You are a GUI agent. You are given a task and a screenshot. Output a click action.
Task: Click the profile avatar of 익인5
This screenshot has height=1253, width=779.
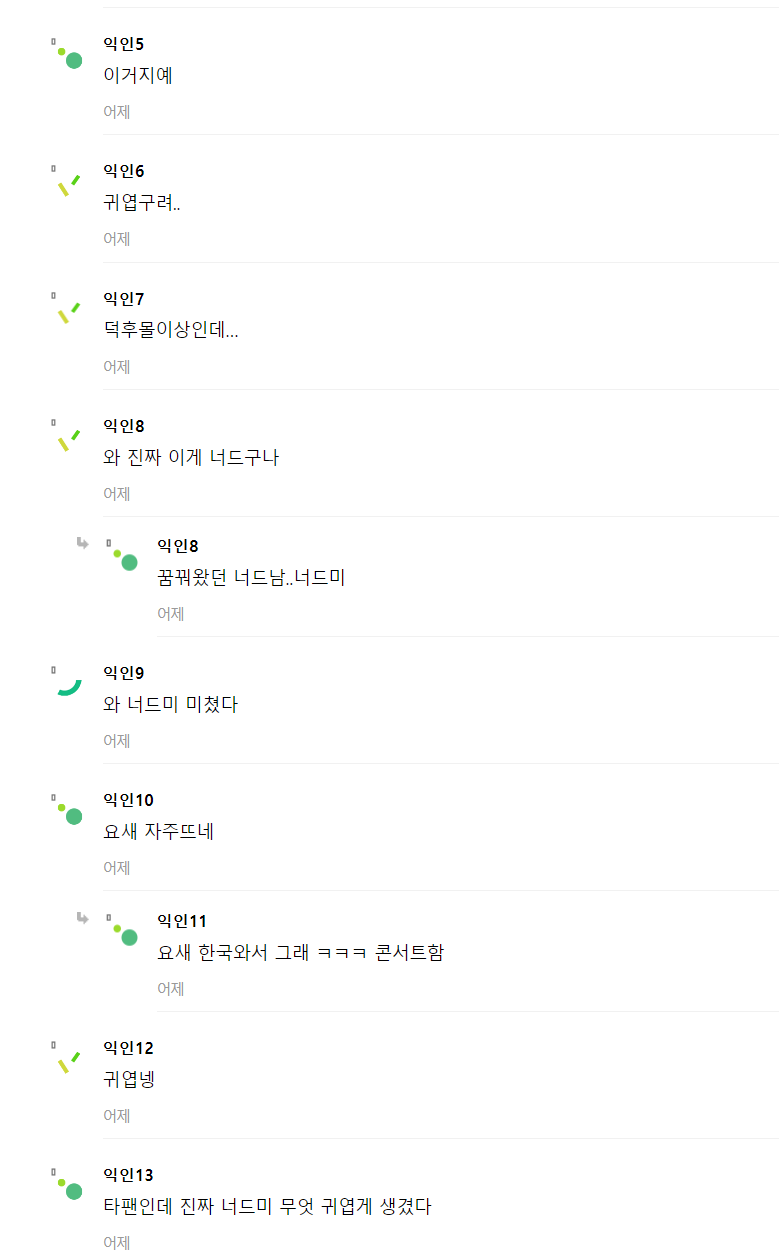click(x=67, y=54)
